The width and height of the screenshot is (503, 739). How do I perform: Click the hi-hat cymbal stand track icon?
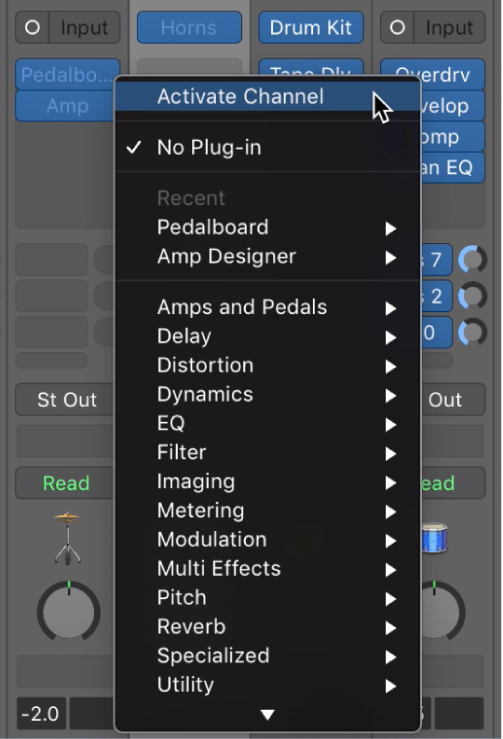pos(68,538)
